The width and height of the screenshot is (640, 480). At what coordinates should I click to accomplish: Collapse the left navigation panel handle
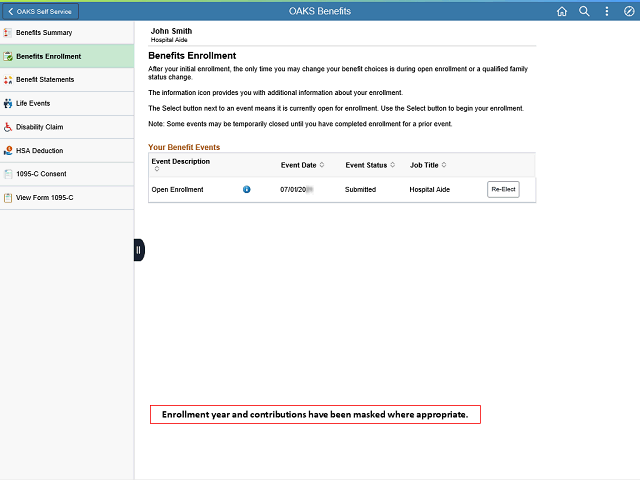click(139, 250)
